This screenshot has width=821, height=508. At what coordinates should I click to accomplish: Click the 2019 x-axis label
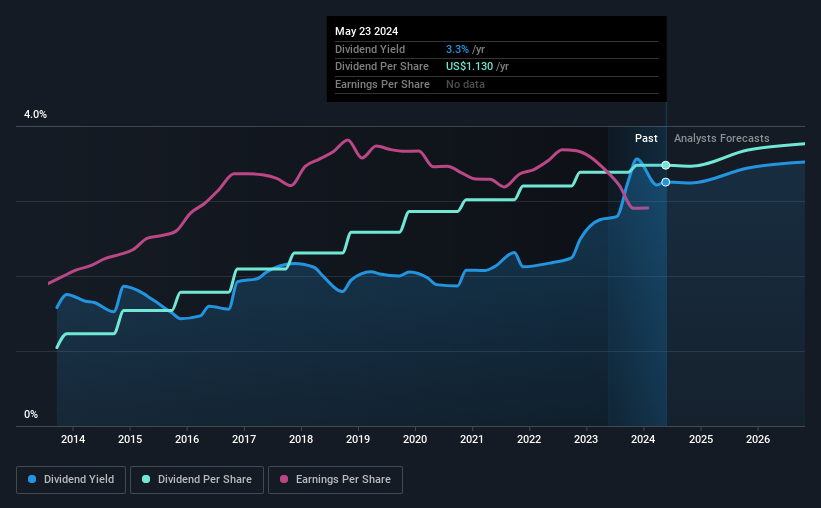click(x=358, y=439)
